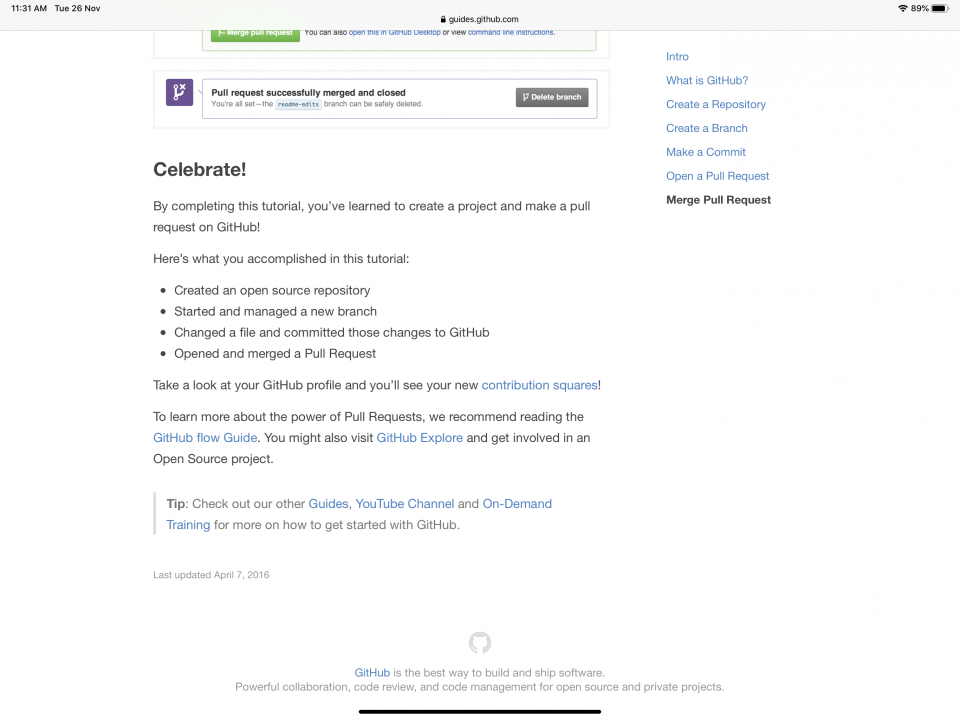
Task: Open Create a Repository in sidebar
Action: (x=716, y=105)
